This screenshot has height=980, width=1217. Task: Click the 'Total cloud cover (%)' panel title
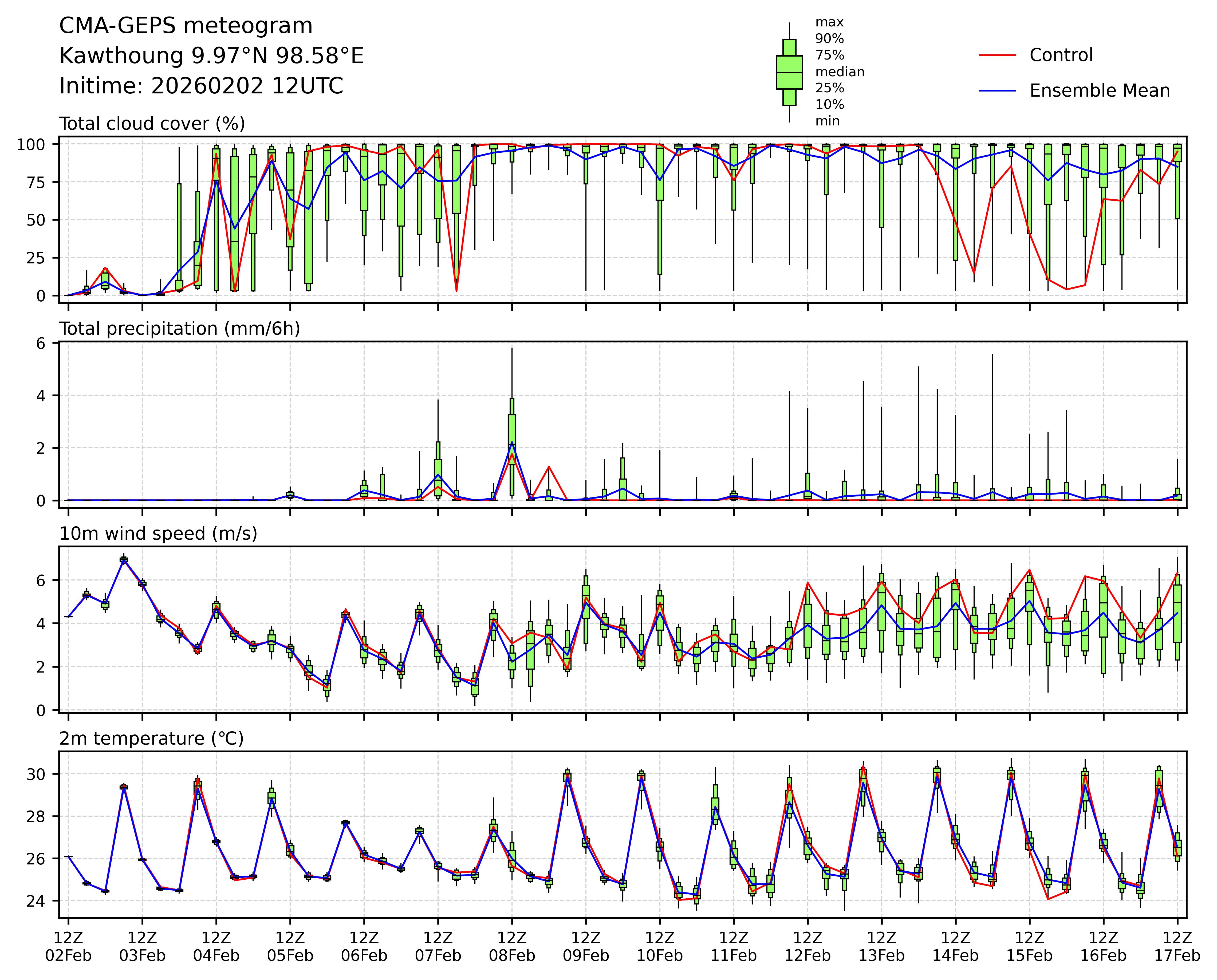[152, 124]
